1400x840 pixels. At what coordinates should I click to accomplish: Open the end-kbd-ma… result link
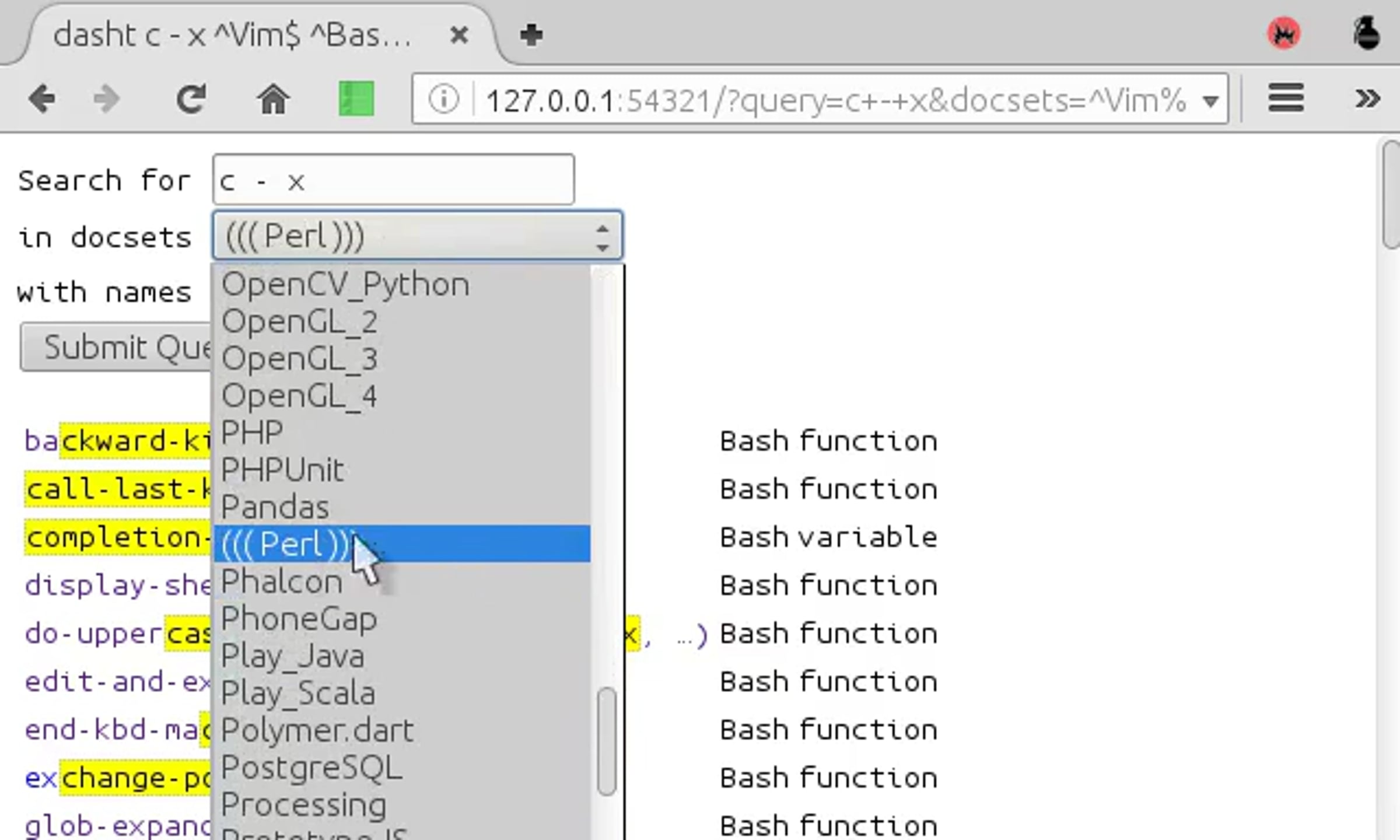tap(118, 730)
